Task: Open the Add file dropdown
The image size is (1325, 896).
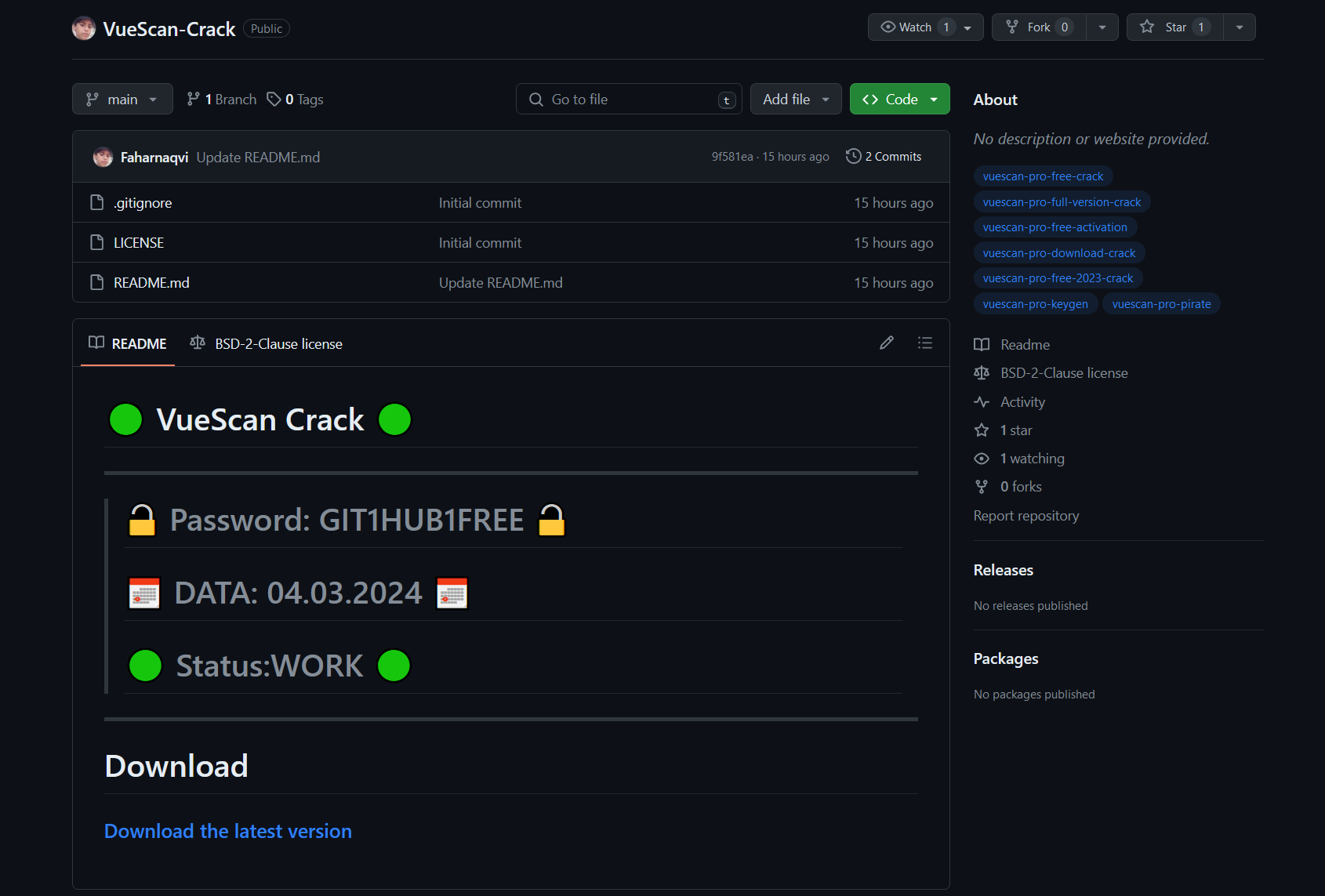Action: [x=795, y=100]
